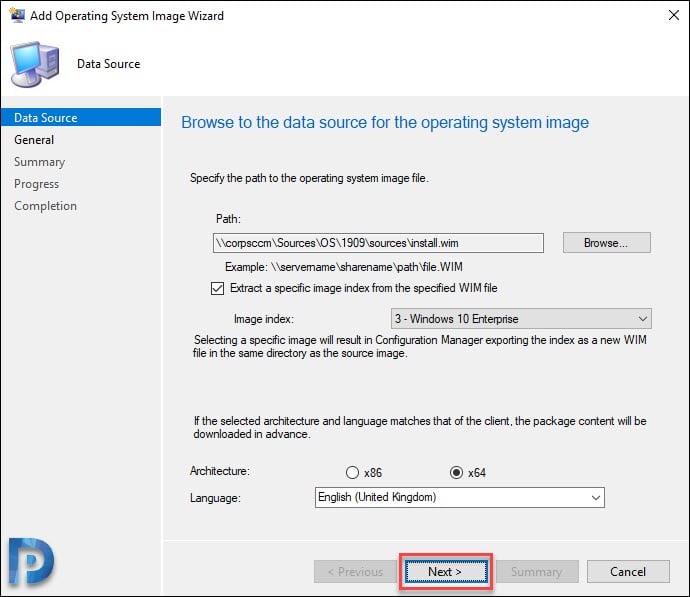Click 'Specify the path to the operating system image file' text
This screenshot has height=597, width=690.
309,178
